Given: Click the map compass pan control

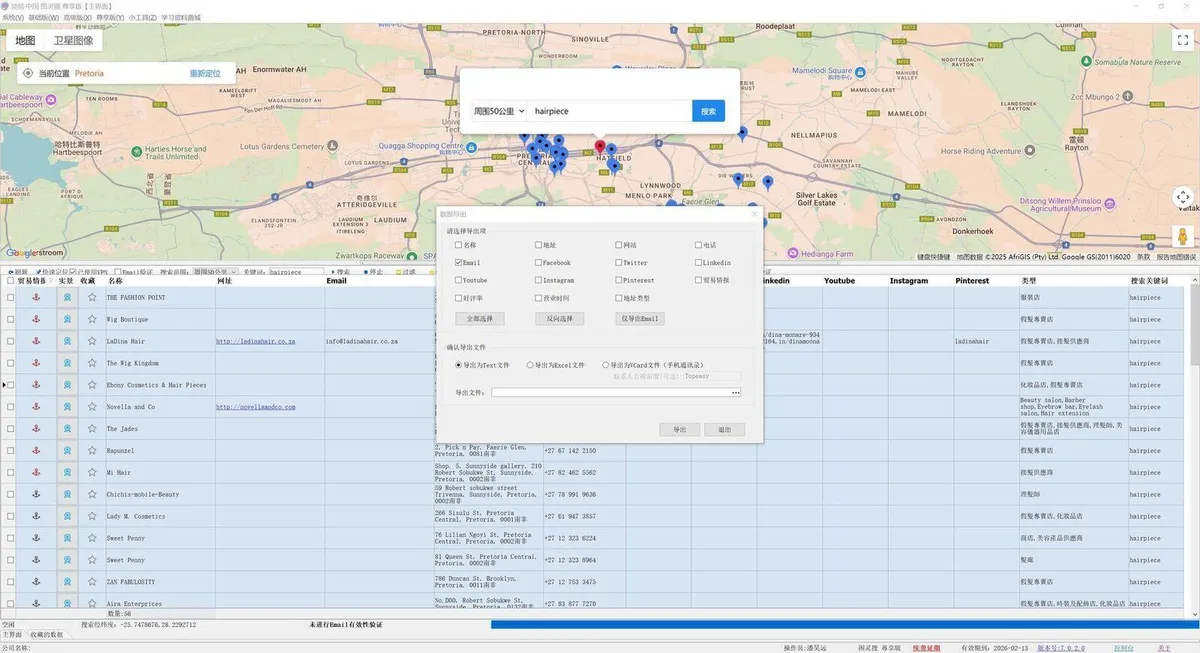Looking at the screenshot, I should point(1183,198).
